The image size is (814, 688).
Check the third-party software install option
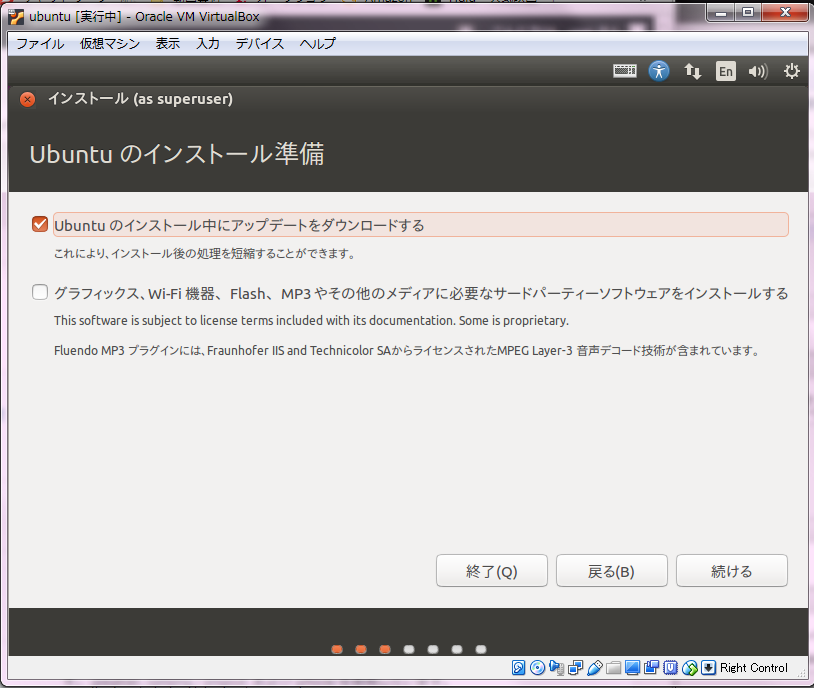pyautogui.click(x=40, y=293)
